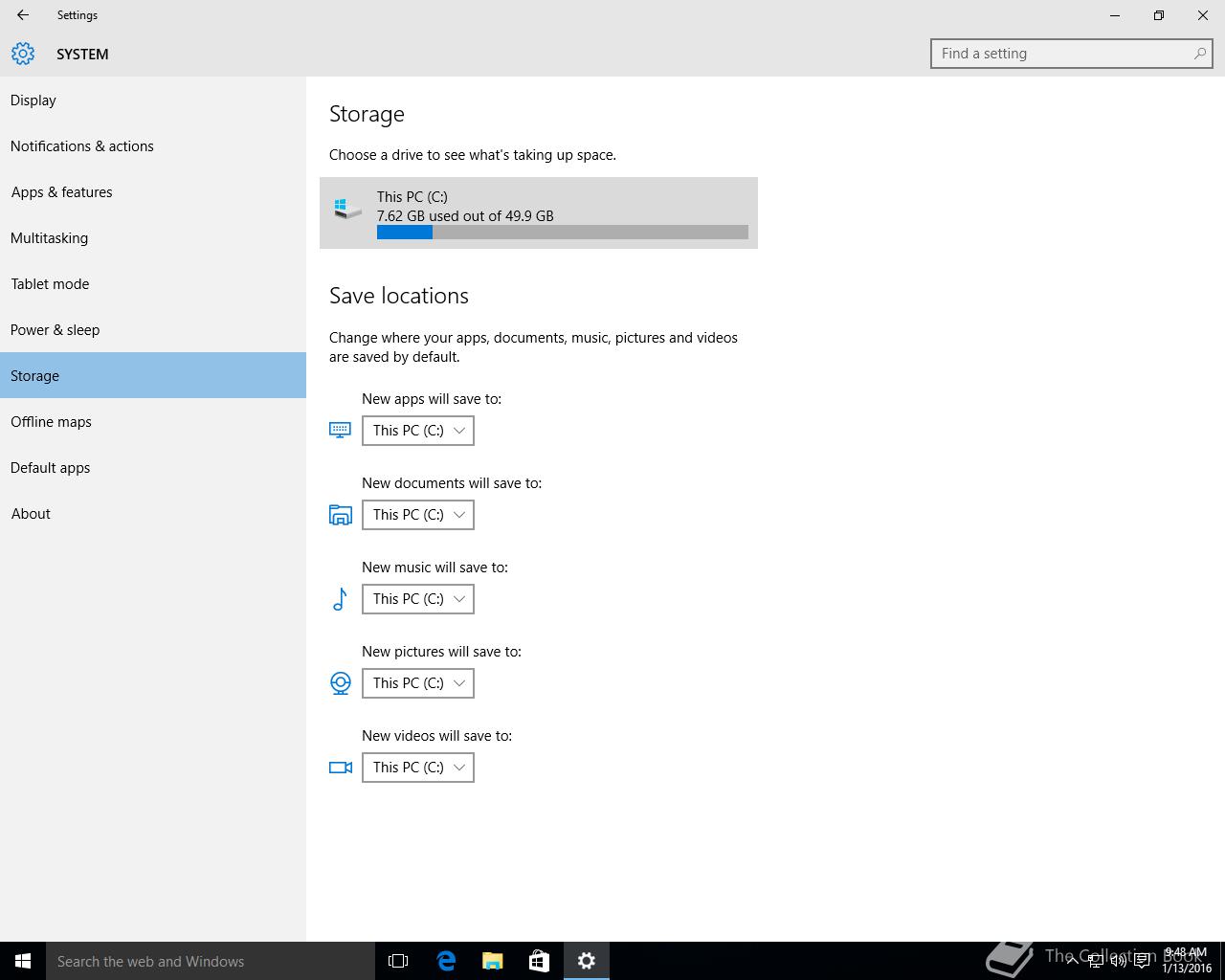Screen dimensions: 1225x980
Task: Click the Storage heading text
Action: click(x=367, y=114)
